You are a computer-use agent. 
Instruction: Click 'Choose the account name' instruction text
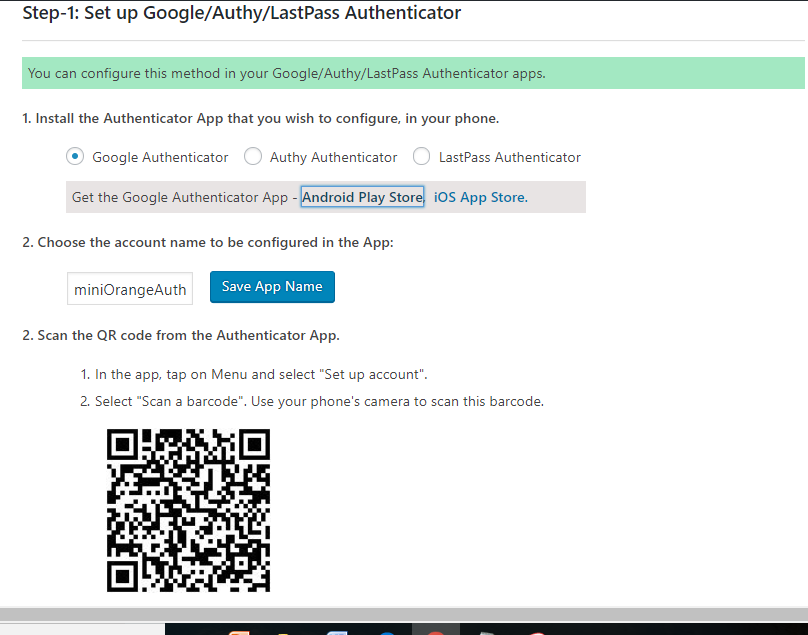(208, 243)
